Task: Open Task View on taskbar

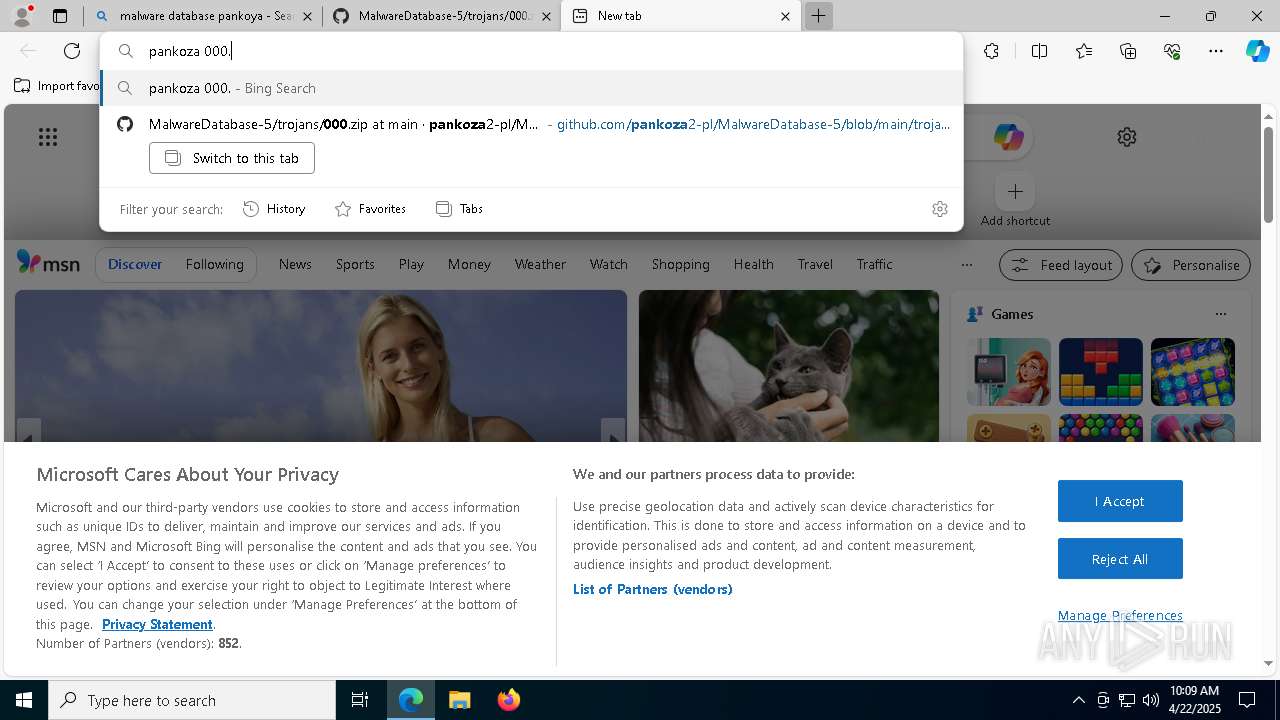Action: point(360,700)
